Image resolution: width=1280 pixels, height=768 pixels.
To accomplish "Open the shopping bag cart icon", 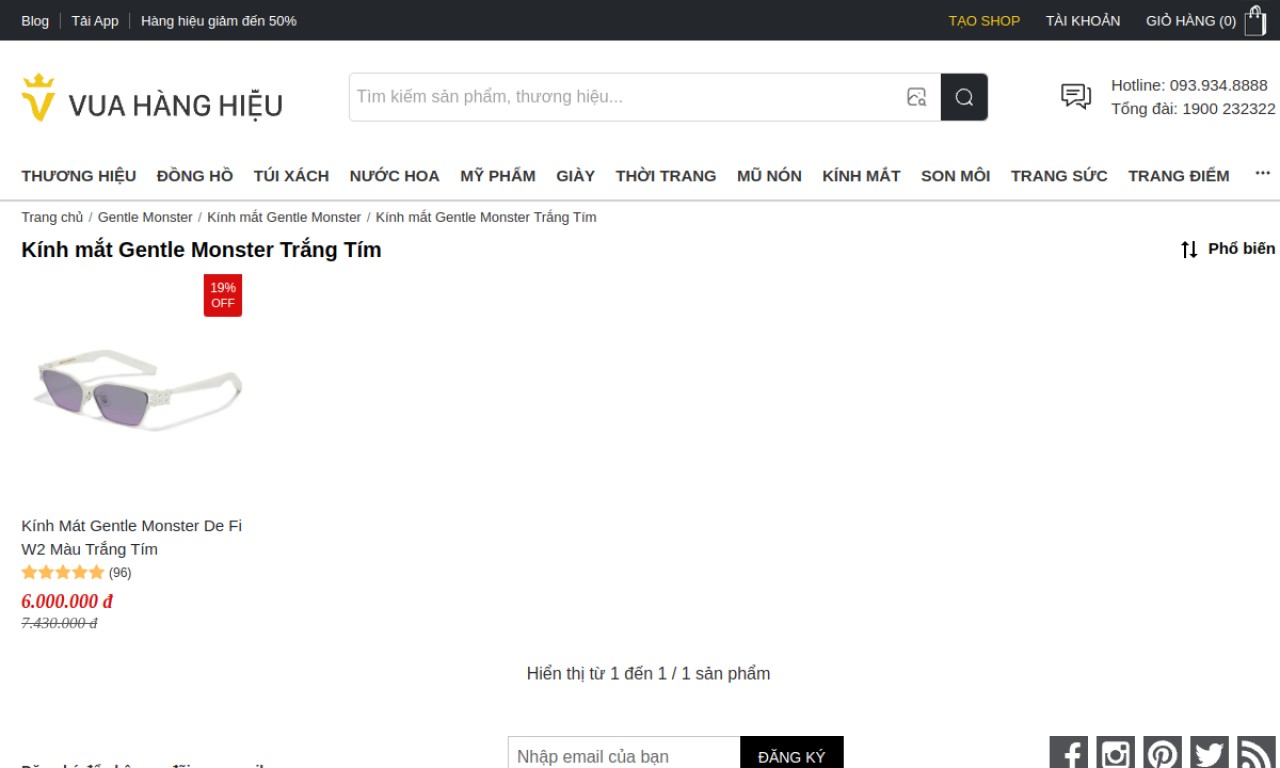I will click(x=1255, y=21).
